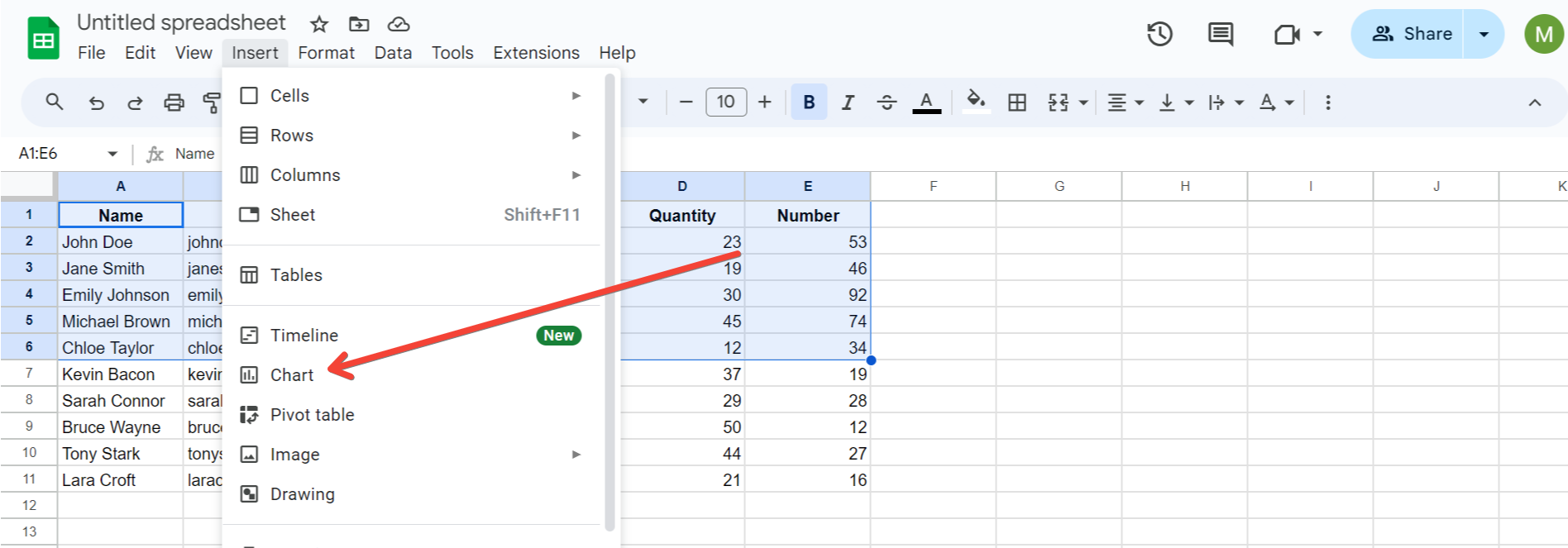Open the vertical align dropdown
The height and width of the screenshot is (548, 1568).
[1176, 102]
